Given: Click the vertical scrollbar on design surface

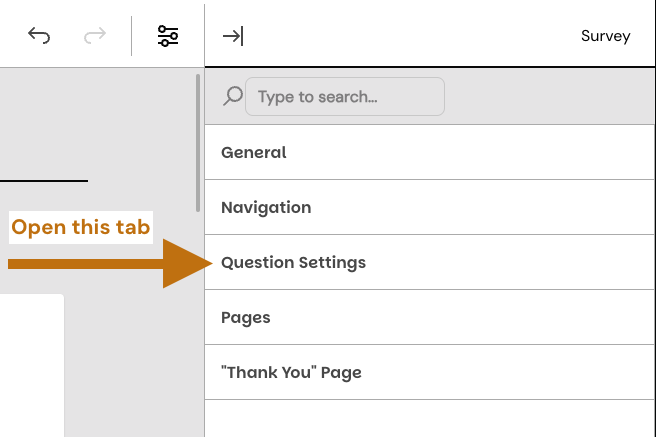Looking at the screenshot, I should [199, 140].
